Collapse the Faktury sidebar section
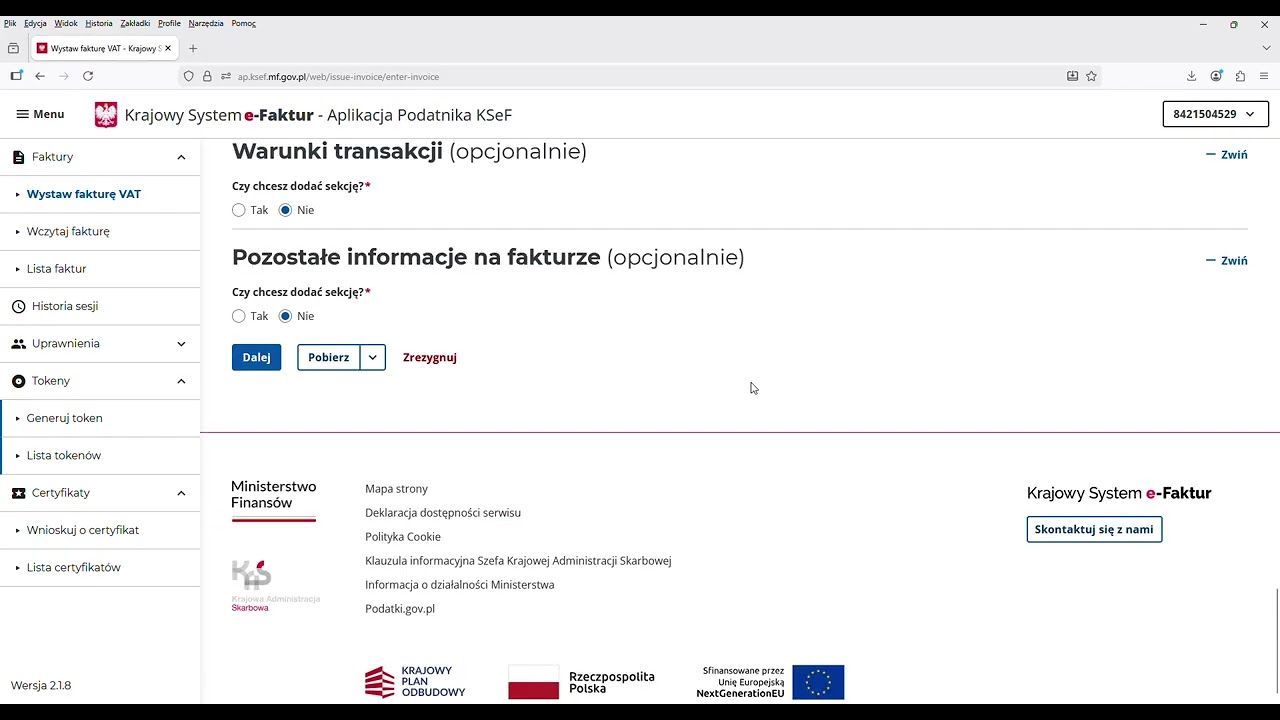This screenshot has height=720, width=1280. (181, 157)
